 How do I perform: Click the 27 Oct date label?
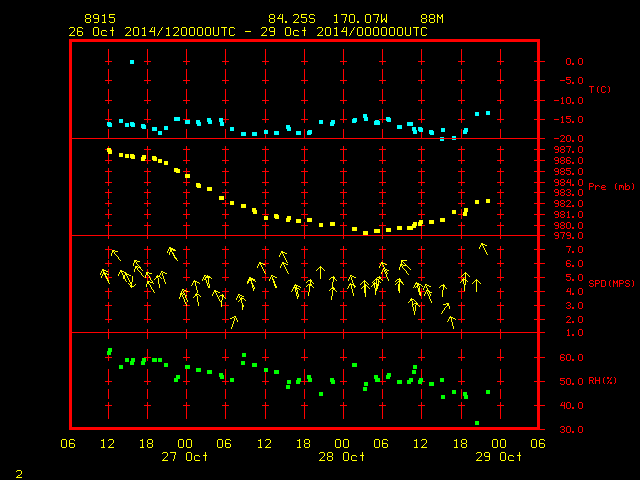184,457
